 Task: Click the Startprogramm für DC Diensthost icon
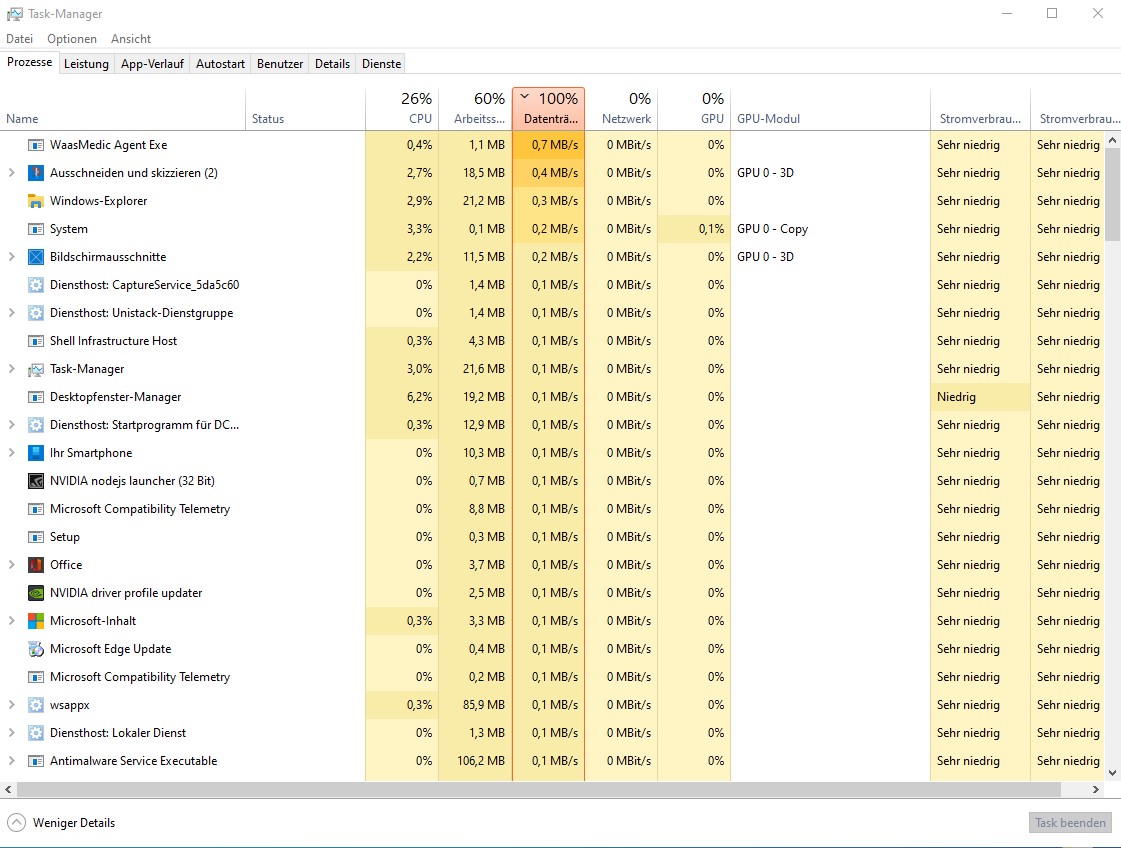tap(36, 425)
